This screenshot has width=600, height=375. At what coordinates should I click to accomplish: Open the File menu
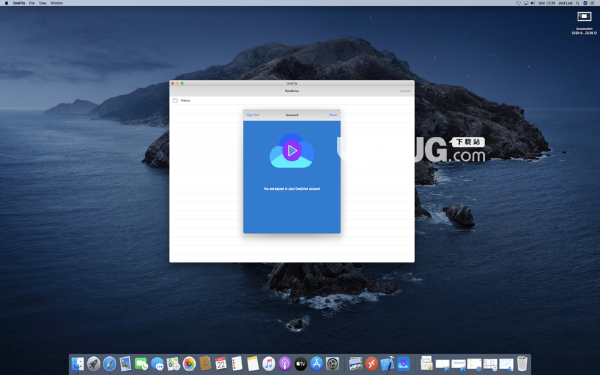32,3
